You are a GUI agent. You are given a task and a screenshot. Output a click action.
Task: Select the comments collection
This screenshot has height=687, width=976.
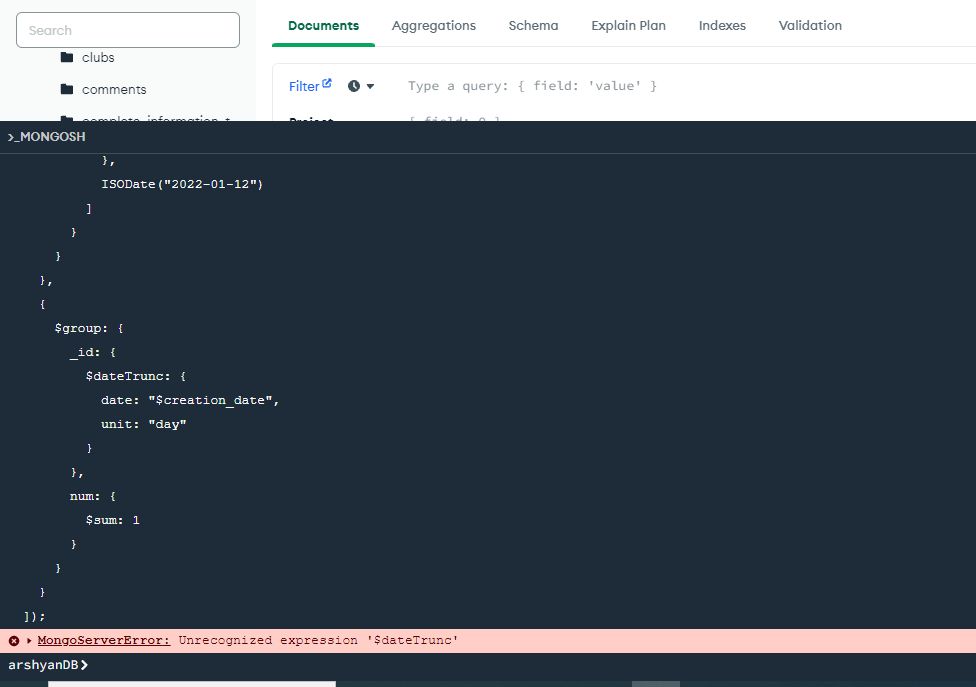tap(114, 90)
